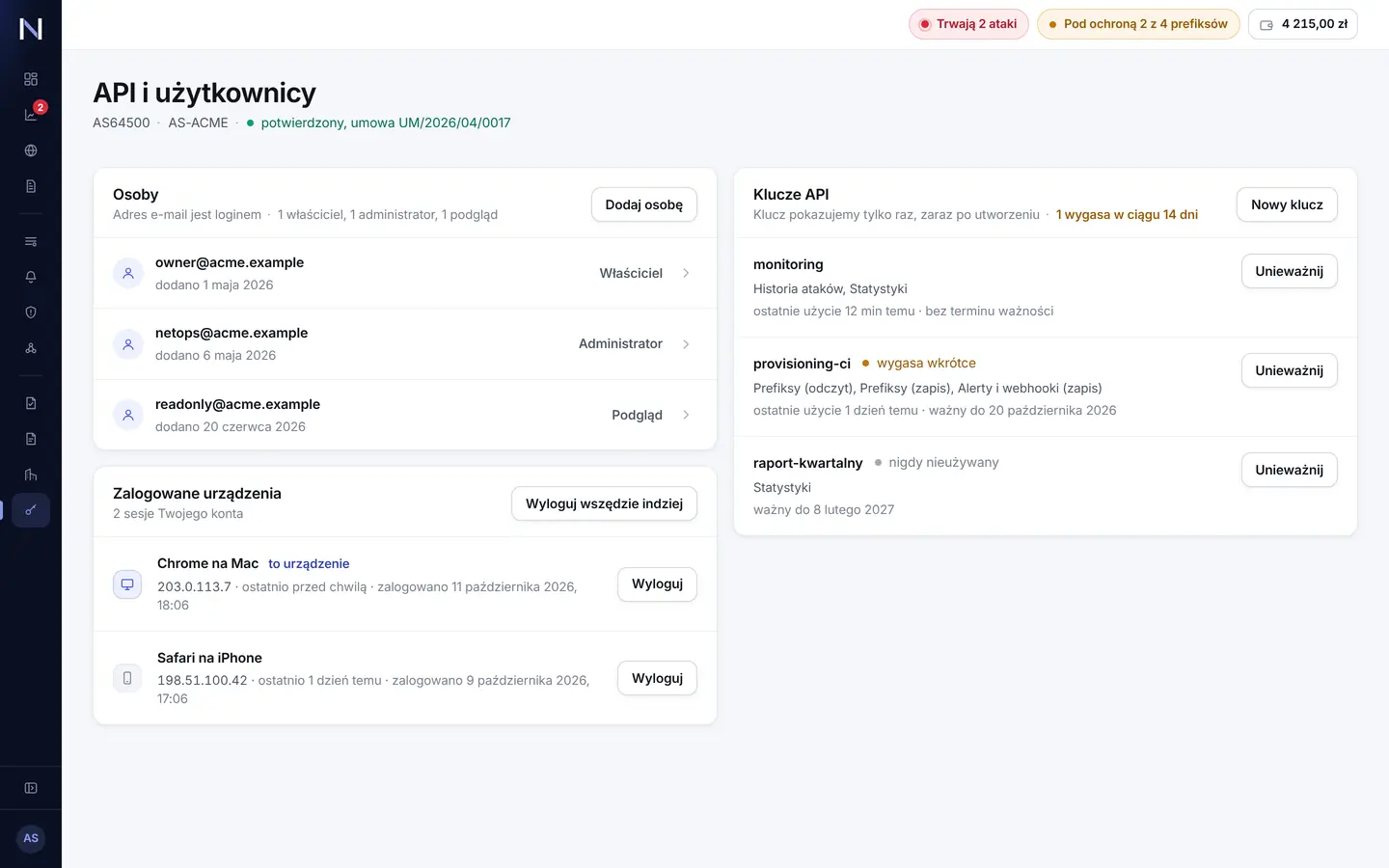Viewport: 1389px width, 868px height.
Task: Click the wygasa wkrótce badge
Action: click(x=918, y=364)
